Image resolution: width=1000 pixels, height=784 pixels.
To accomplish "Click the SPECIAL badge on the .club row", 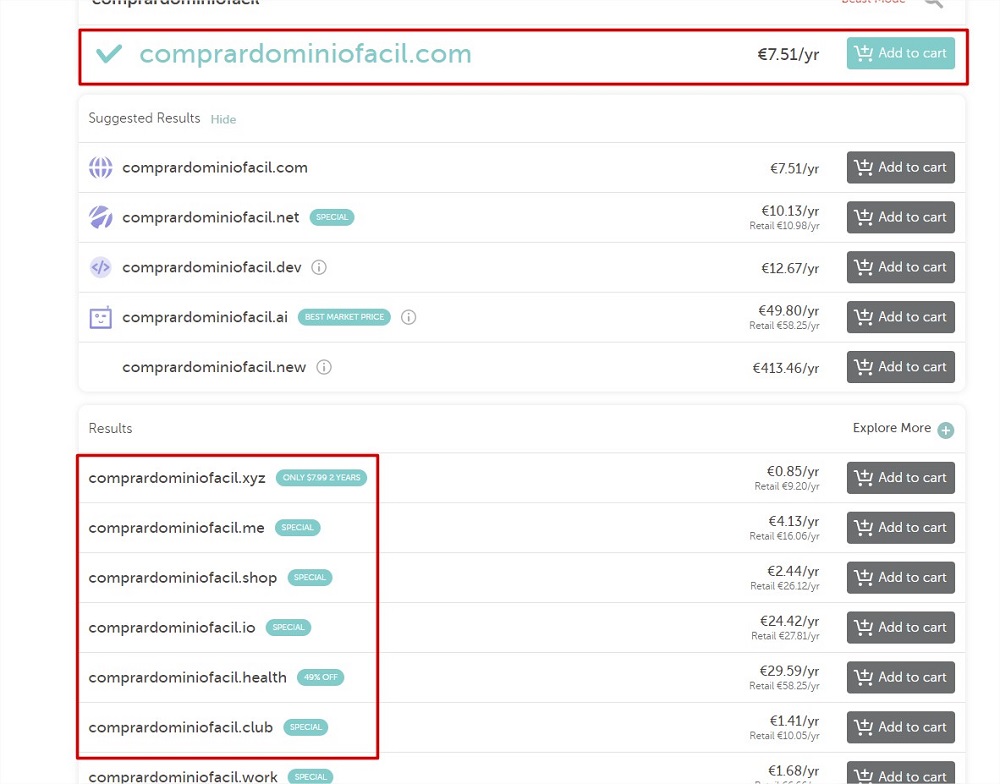I will (x=305, y=727).
